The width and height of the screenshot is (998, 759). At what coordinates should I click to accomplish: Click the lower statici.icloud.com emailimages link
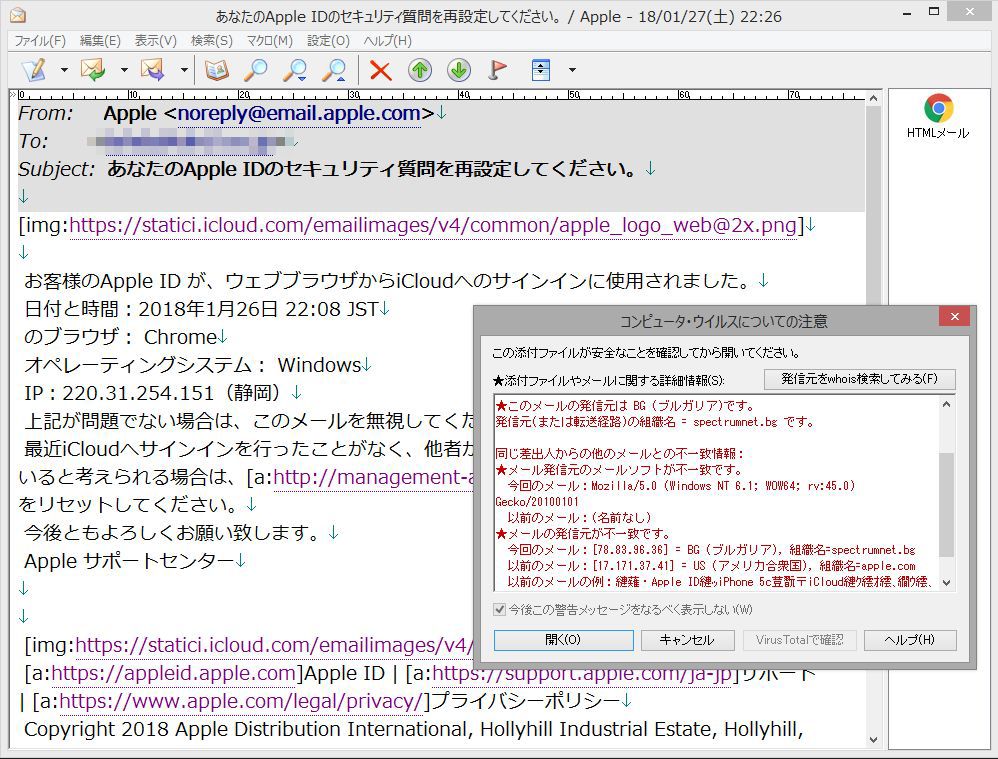pos(274,645)
